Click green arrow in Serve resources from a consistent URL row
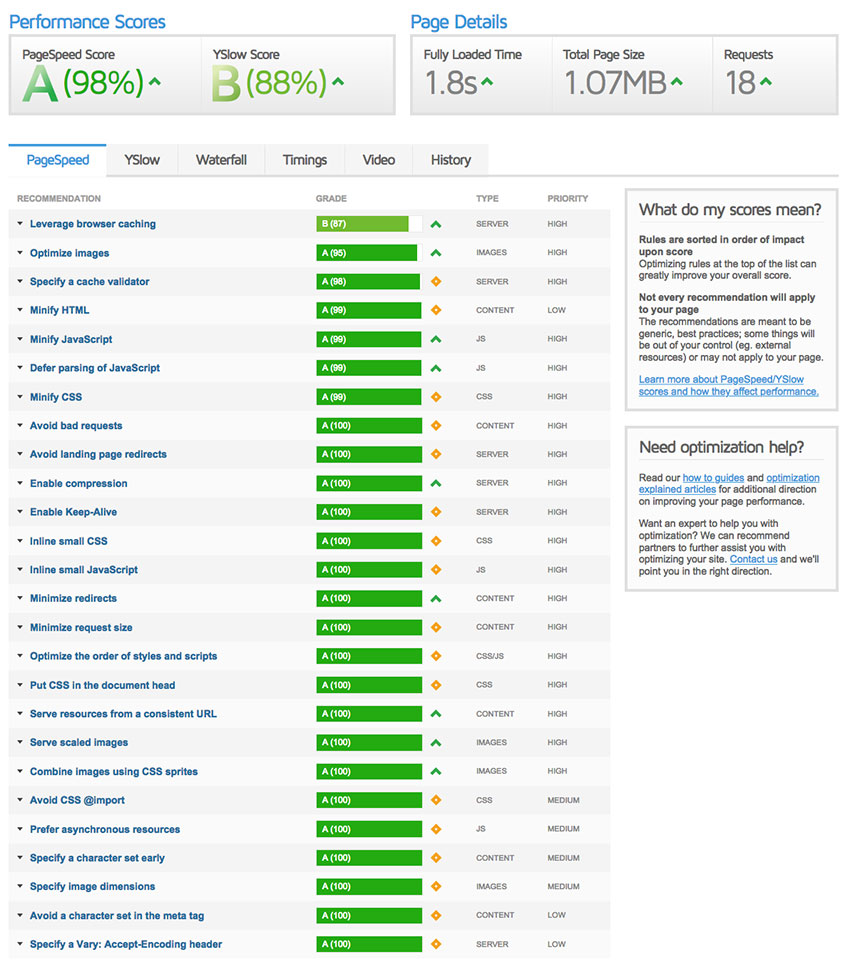This screenshot has height=972, width=850. (x=436, y=714)
